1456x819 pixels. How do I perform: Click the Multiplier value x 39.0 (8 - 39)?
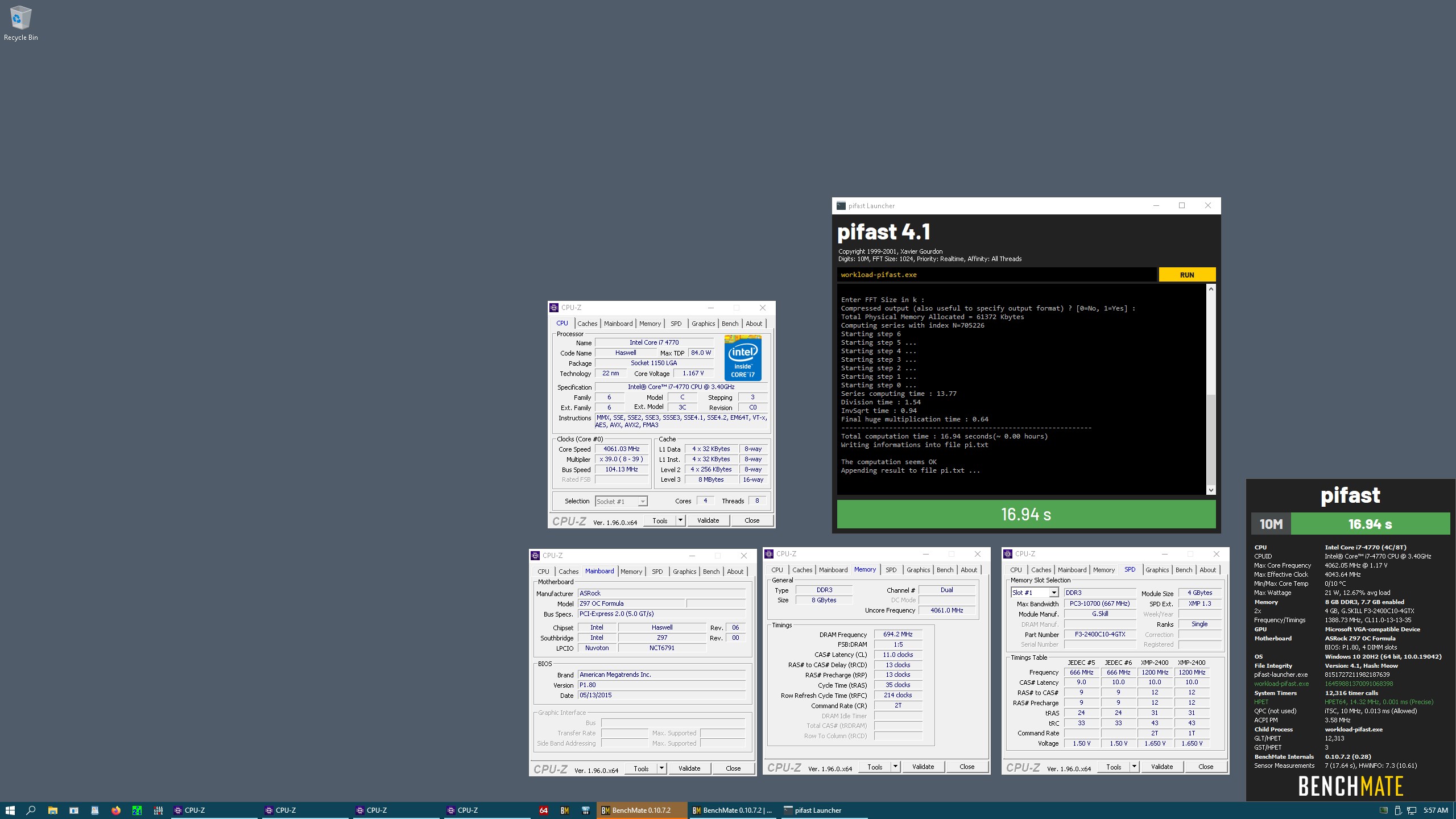pyautogui.click(x=622, y=459)
